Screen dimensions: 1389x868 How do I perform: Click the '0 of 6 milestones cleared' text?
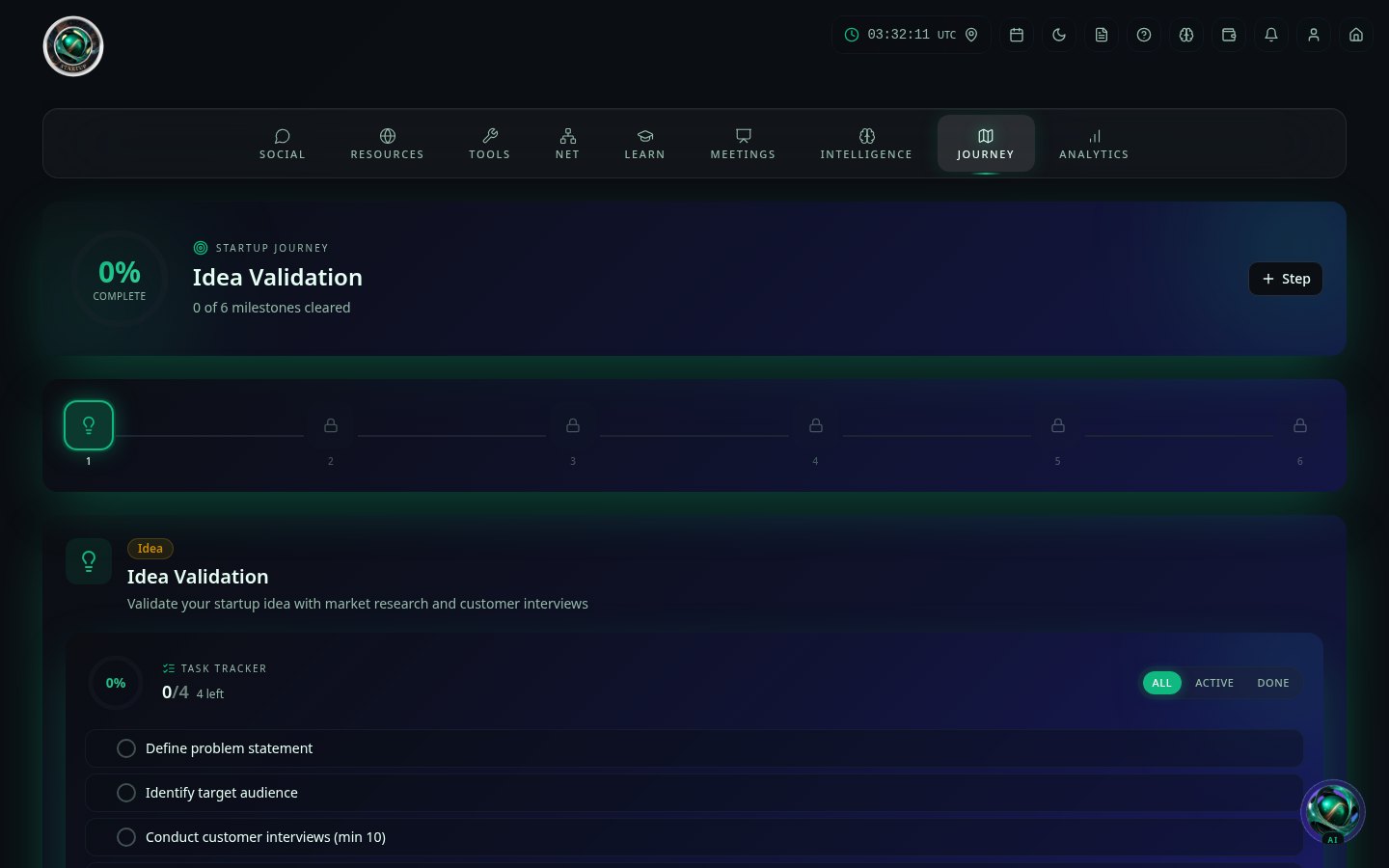tap(272, 308)
